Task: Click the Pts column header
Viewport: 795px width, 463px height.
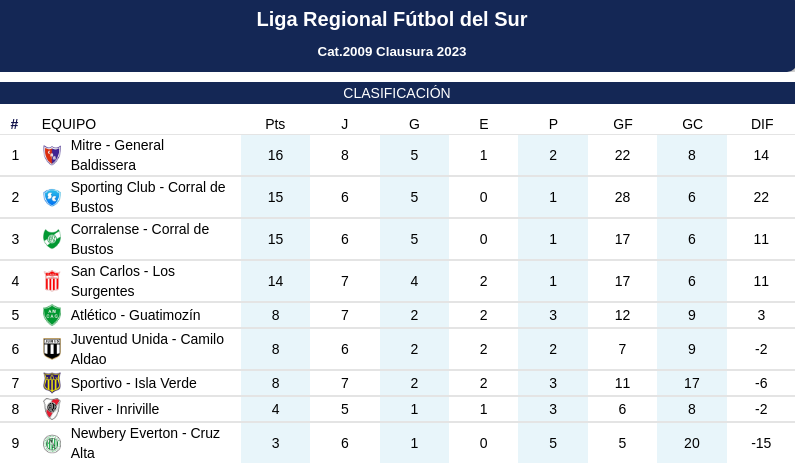Action: tap(275, 124)
